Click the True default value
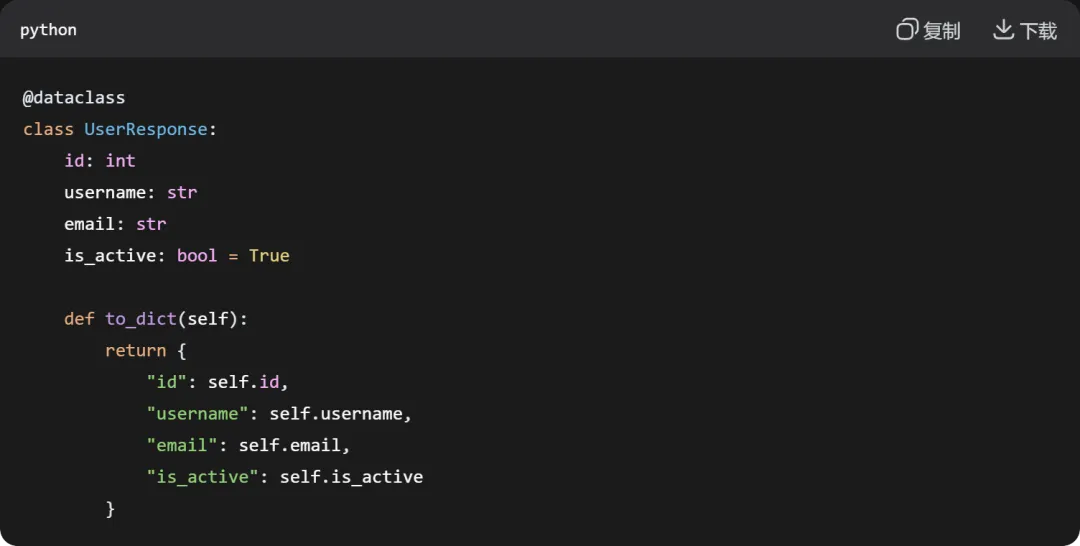1080x546 pixels. [269, 256]
